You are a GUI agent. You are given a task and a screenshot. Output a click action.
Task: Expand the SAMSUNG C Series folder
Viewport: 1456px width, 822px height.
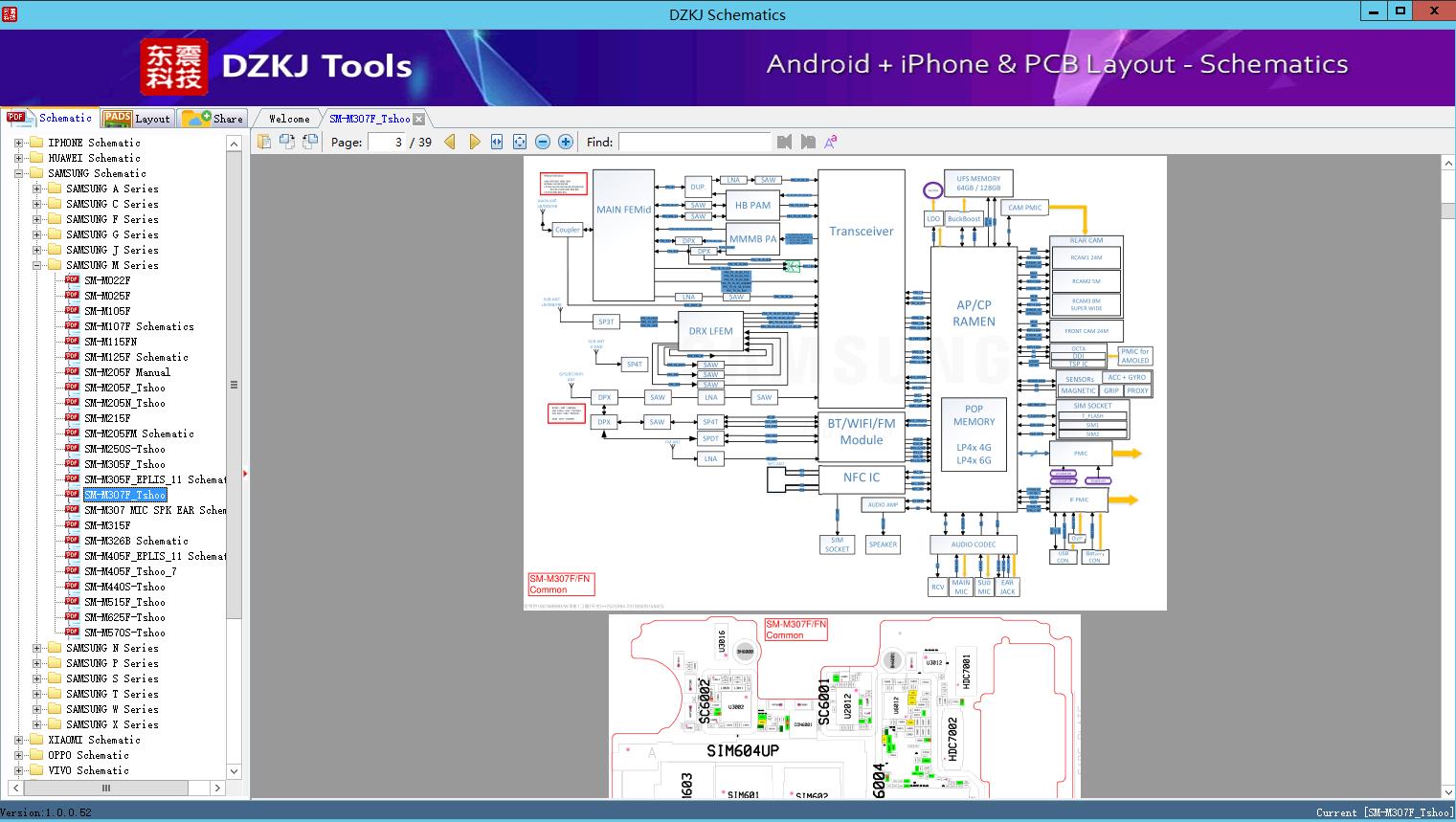36,204
